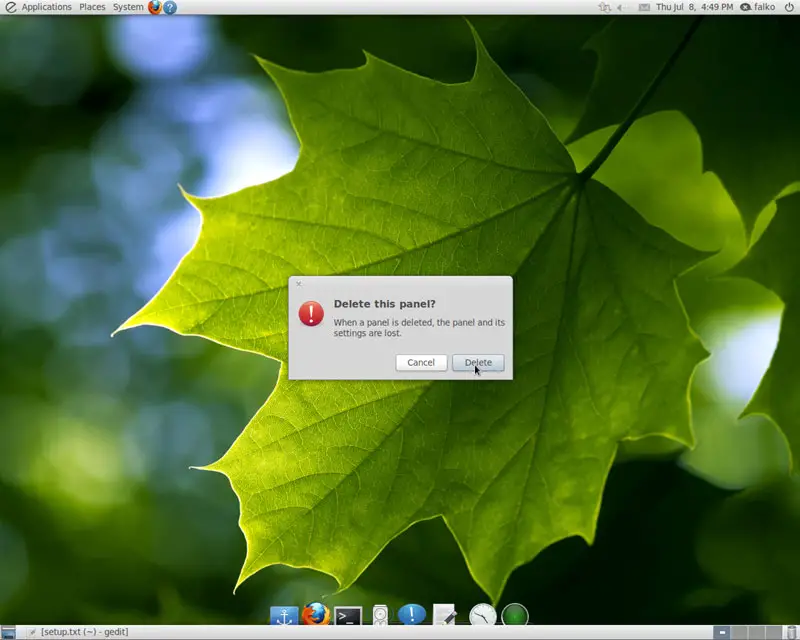
Task: Switch to the fourth workspace
Action: (774, 632)
